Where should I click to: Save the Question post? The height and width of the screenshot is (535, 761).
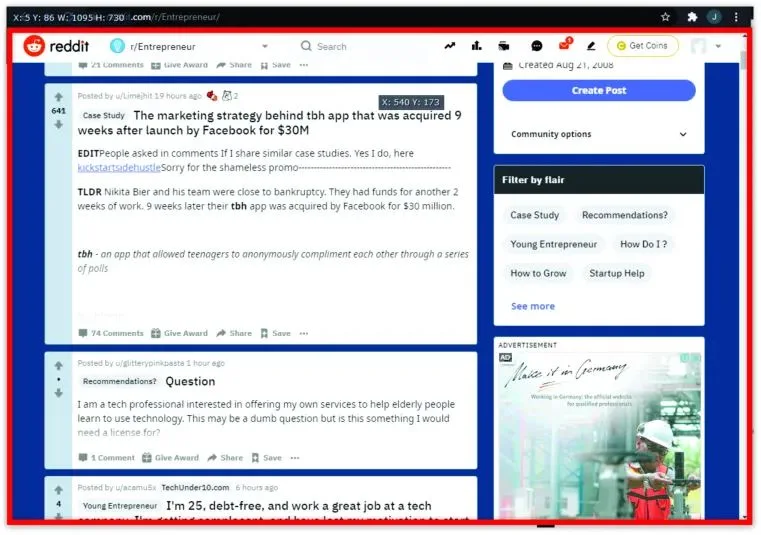(x=266, y=457)
